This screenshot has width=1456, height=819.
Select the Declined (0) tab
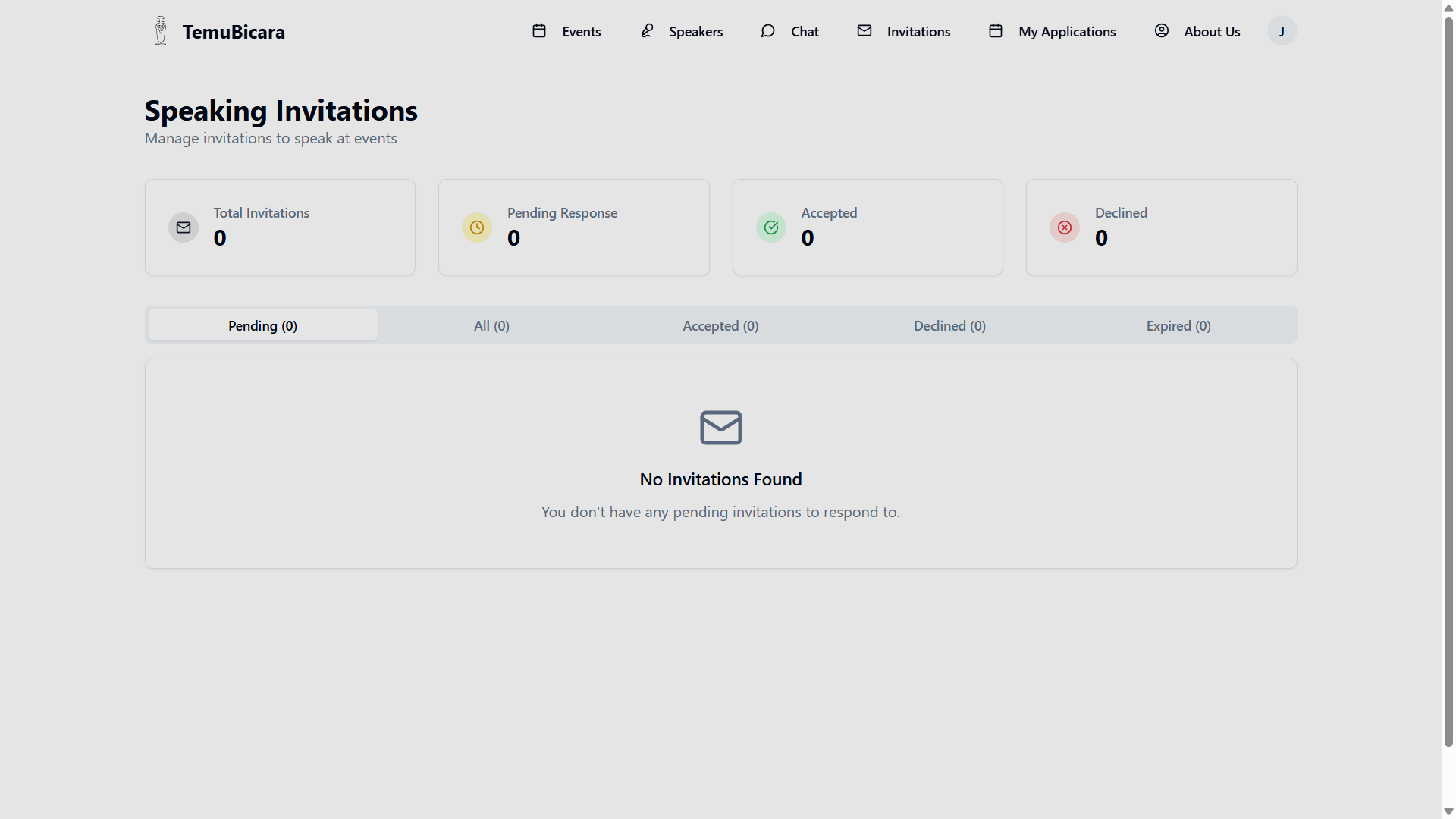coord(949,325)
